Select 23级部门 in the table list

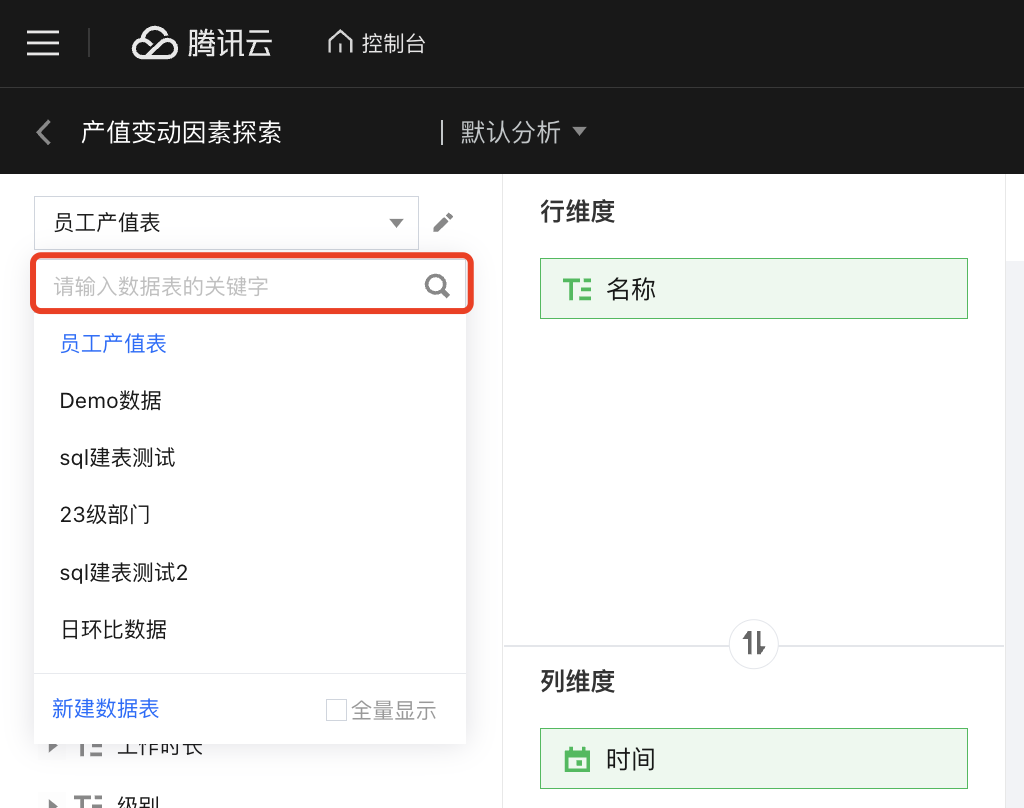[x=105, y=515]
